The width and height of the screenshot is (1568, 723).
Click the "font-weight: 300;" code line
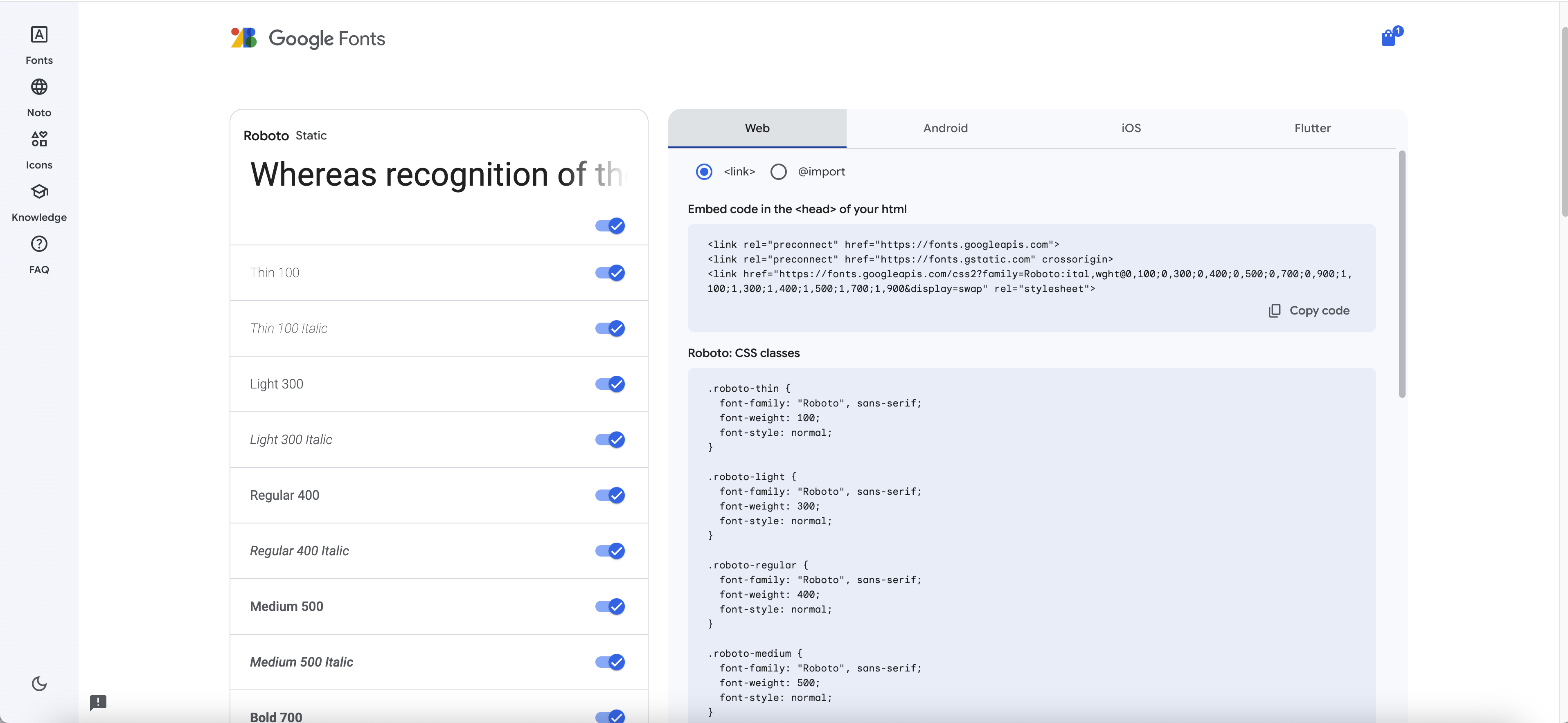[769, 506]
